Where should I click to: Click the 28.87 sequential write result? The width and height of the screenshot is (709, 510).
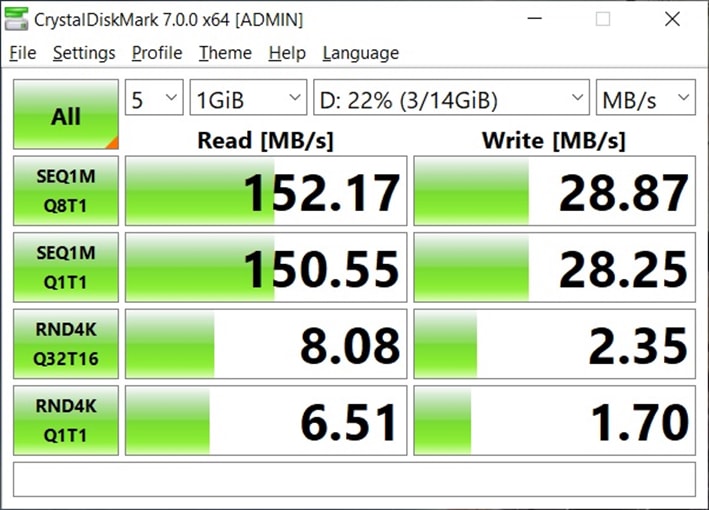[x=555, y=192]
